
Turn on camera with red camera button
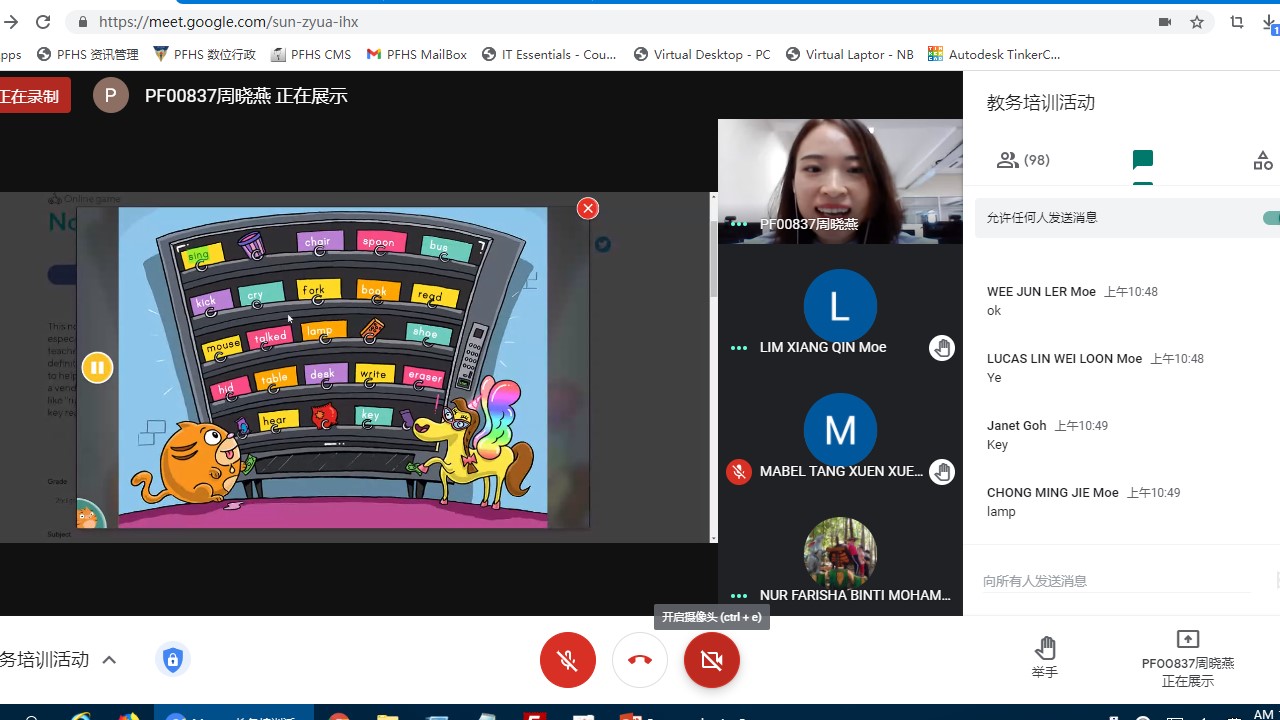(x=712, y=660)
